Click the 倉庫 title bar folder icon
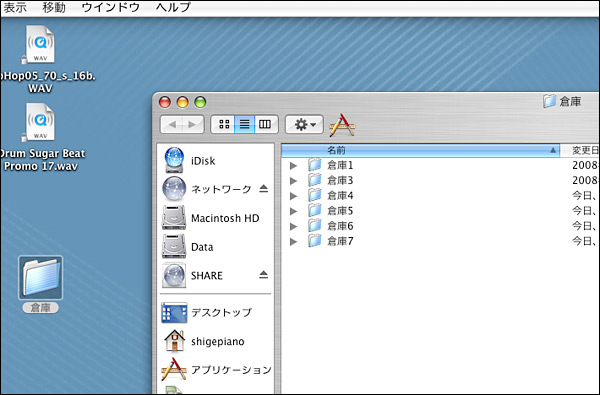 click(549, 101)
